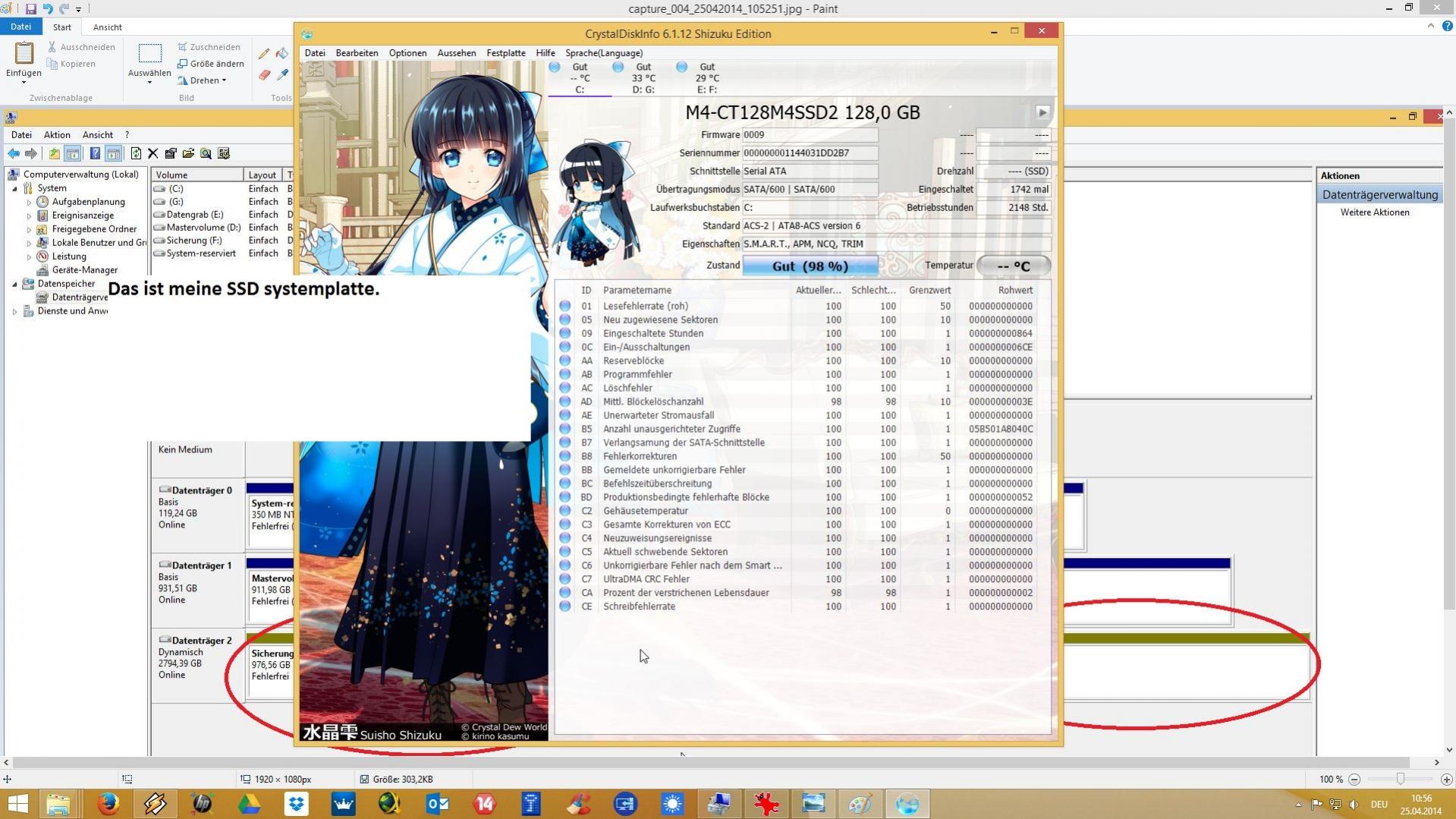Click the Undo arrow in Paint's title bar
The image size is (1456, 819).
(48, 9)
